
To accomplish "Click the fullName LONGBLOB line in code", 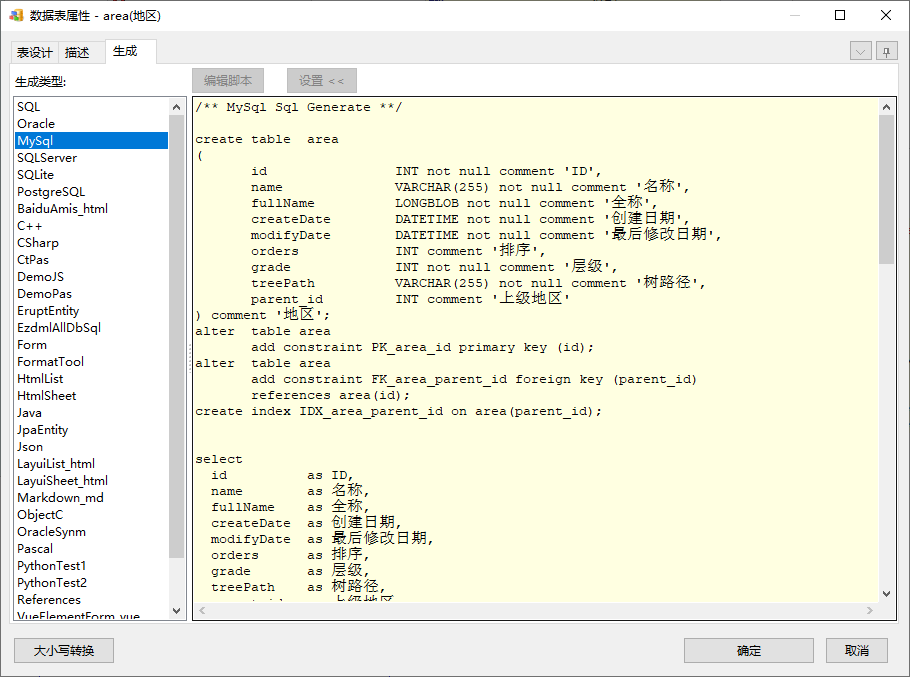I will click(454, 203).
